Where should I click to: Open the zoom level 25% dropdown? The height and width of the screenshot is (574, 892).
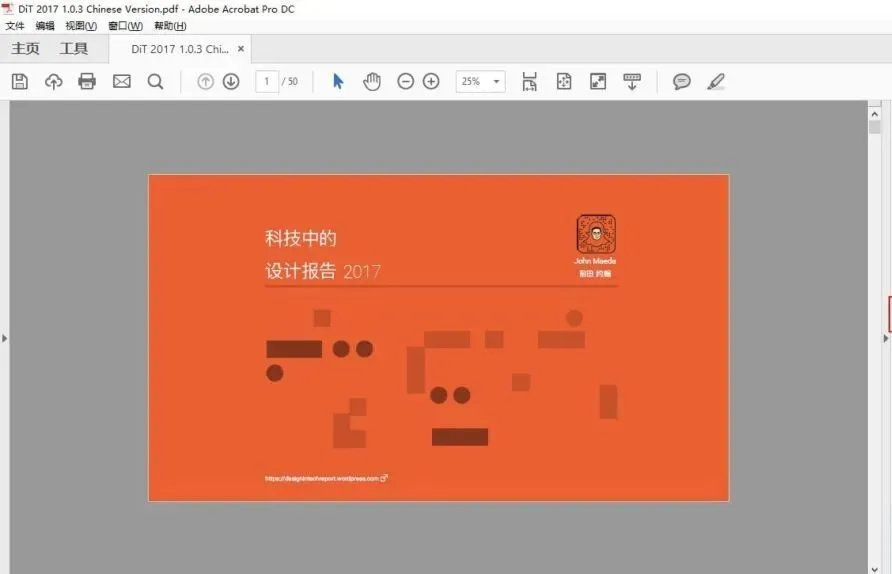(x=481, y=81)
